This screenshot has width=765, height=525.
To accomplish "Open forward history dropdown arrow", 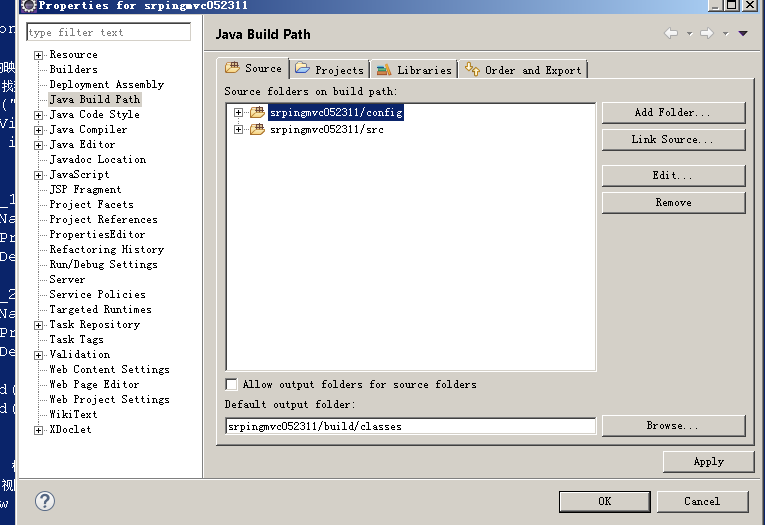I will click(x=725, y=34).
